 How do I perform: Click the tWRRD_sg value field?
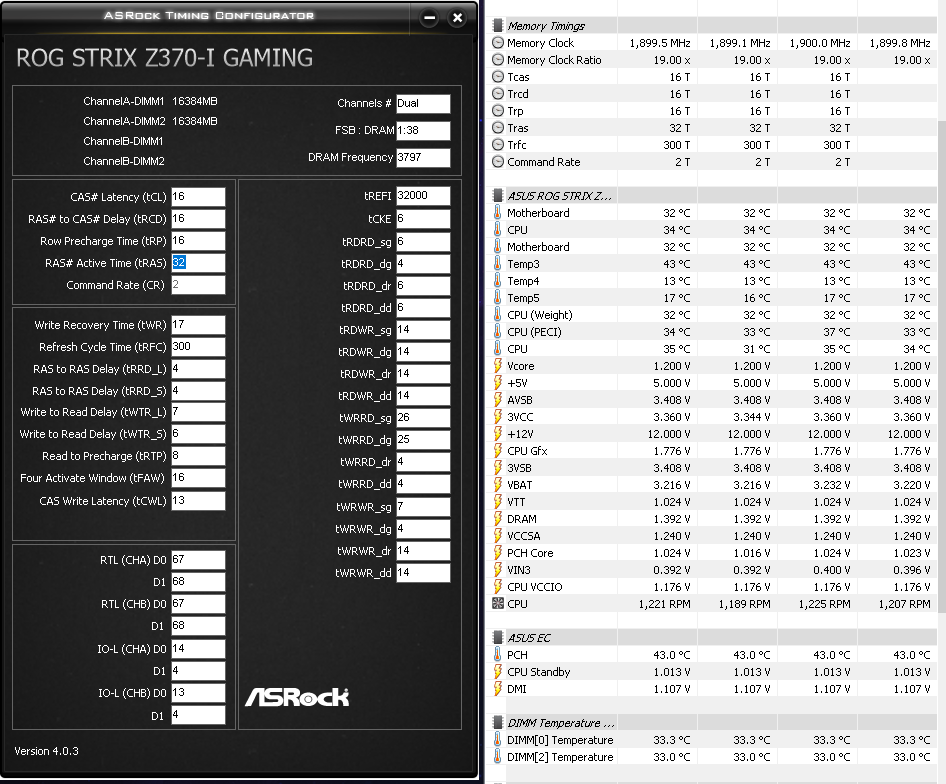pyautogui.click(x=423, y=418)
